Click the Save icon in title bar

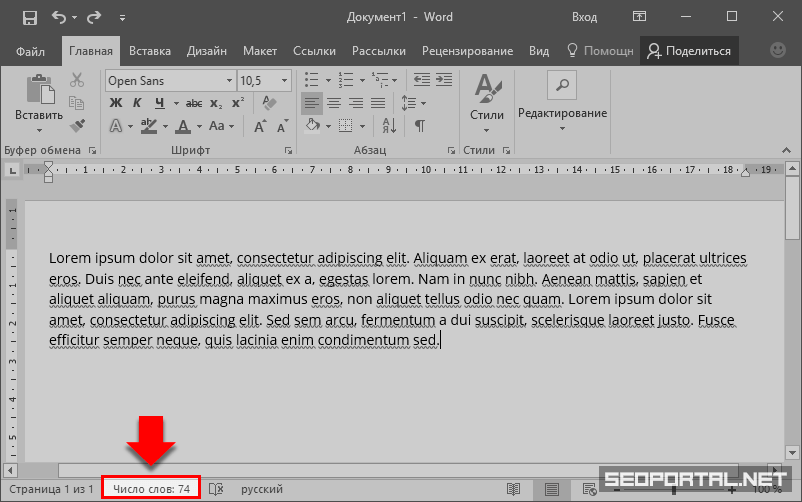(x=29, y=17)
